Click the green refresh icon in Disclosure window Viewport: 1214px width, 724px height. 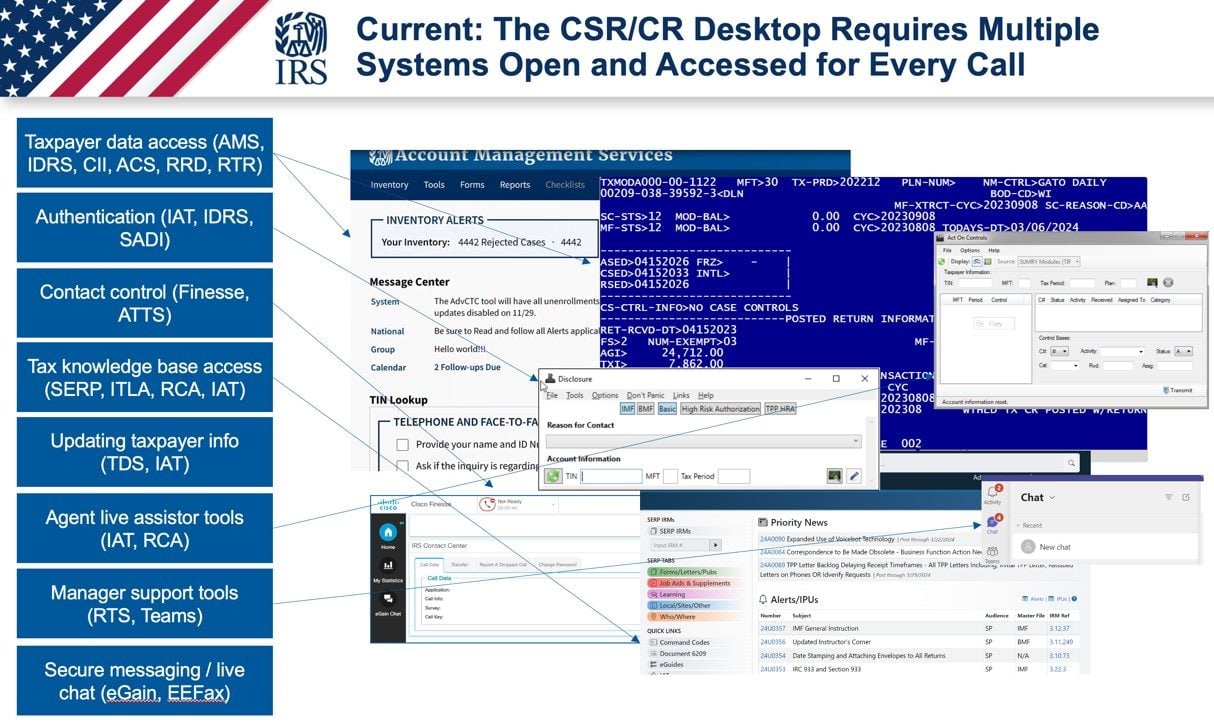(554, 476)
